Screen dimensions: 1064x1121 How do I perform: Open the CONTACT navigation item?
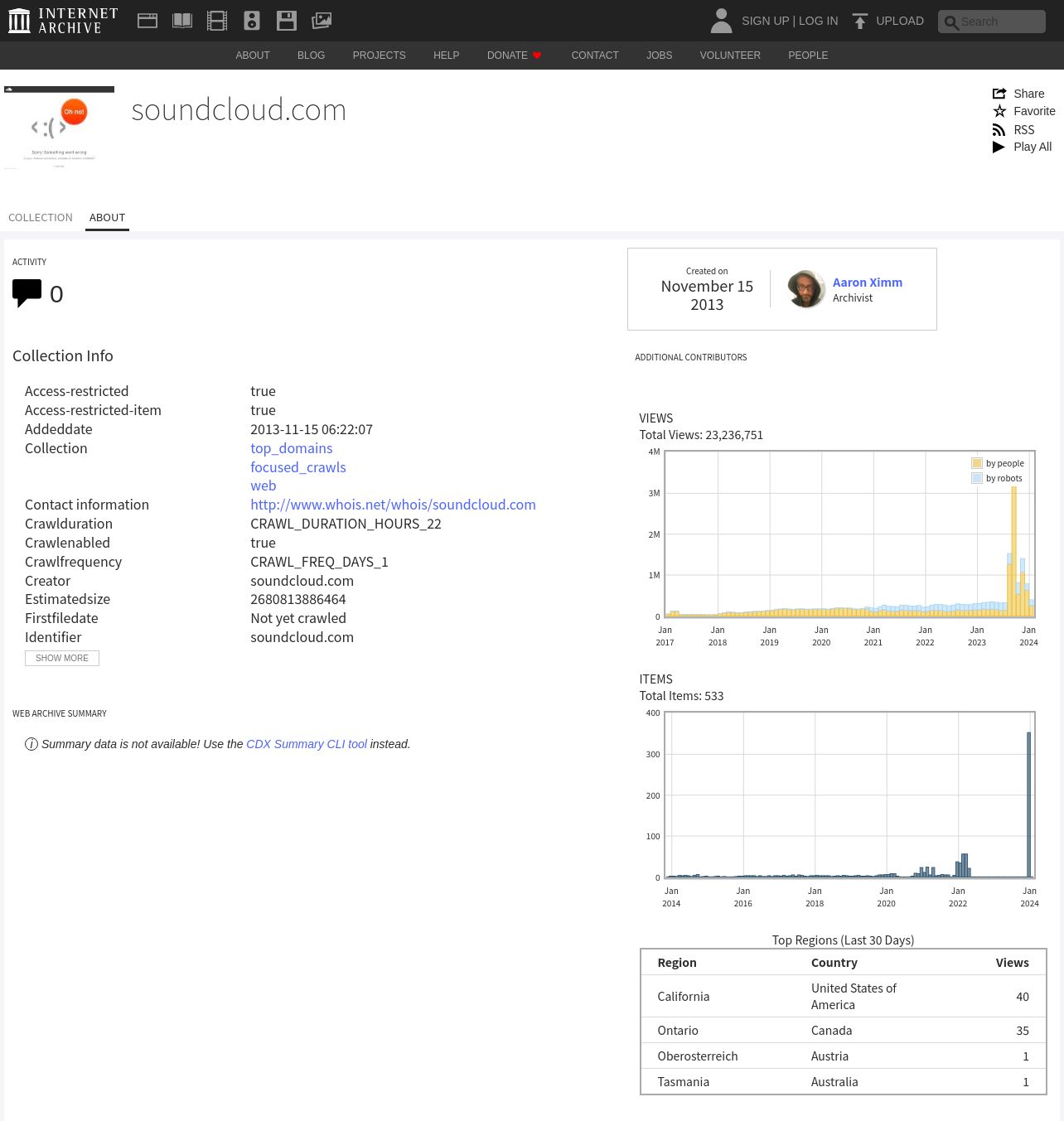(595, 56)
